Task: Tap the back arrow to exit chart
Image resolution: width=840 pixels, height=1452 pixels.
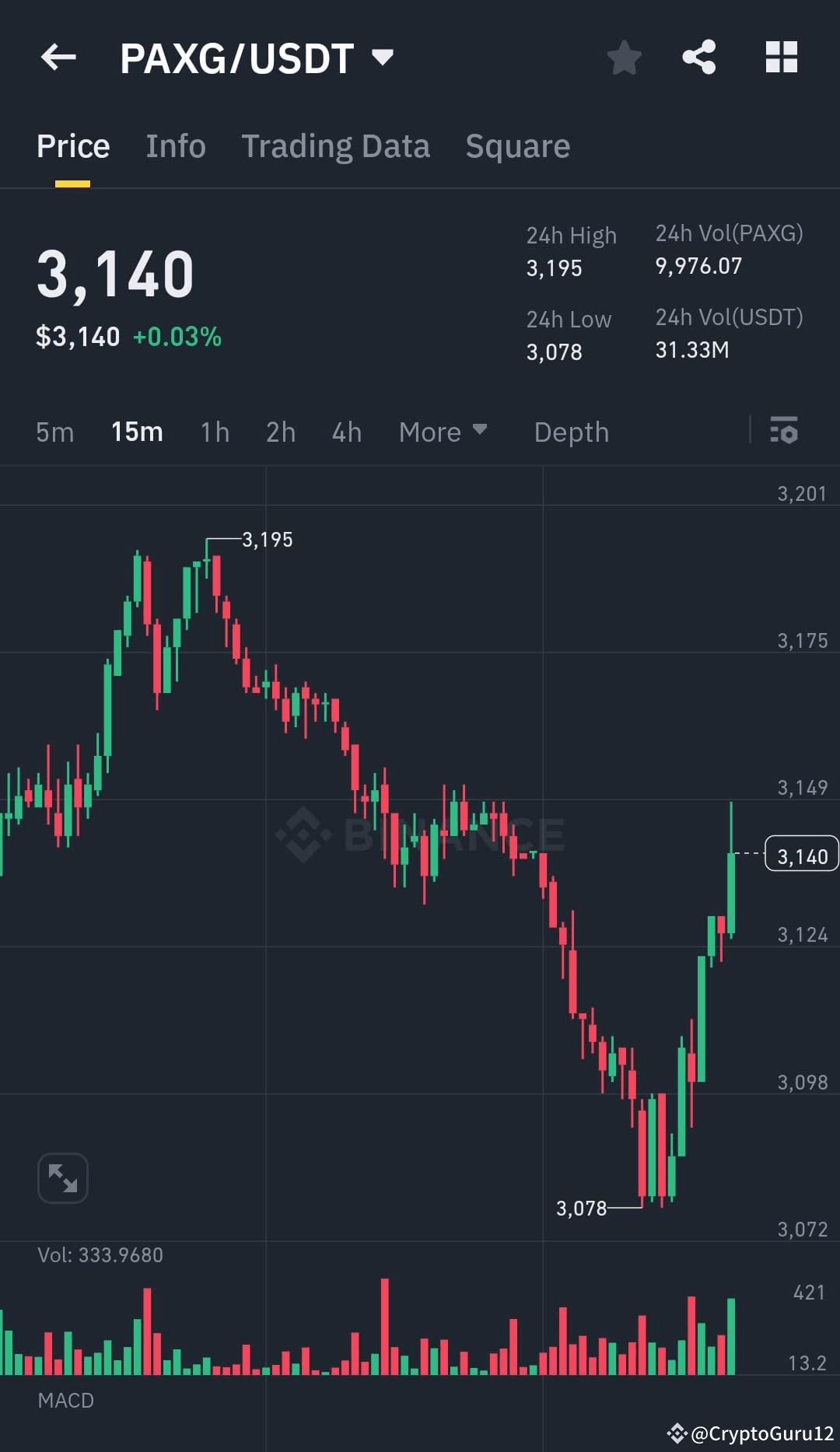Action: tap(58, 57)
